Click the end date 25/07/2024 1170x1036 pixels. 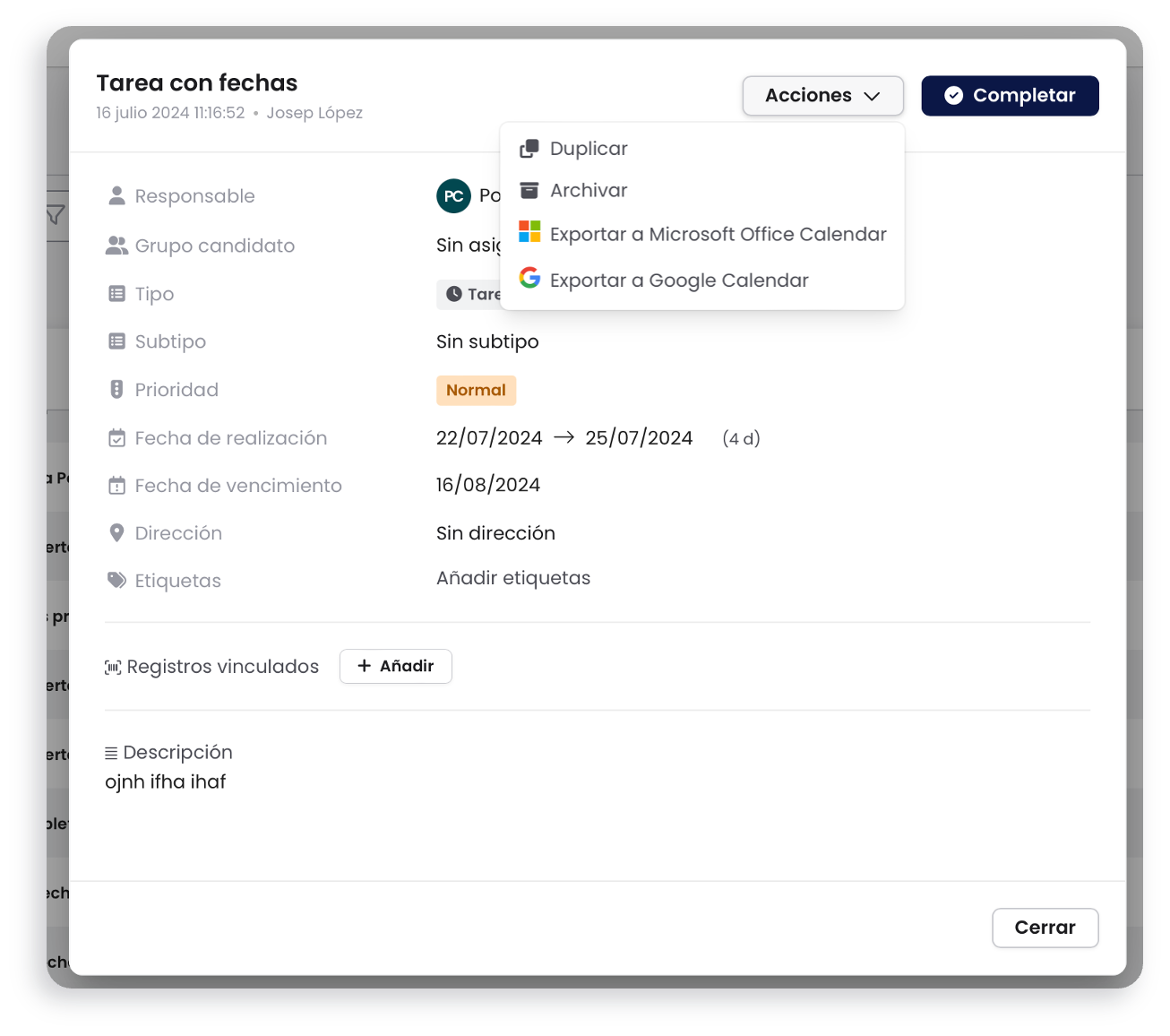[x=639, y=438]
